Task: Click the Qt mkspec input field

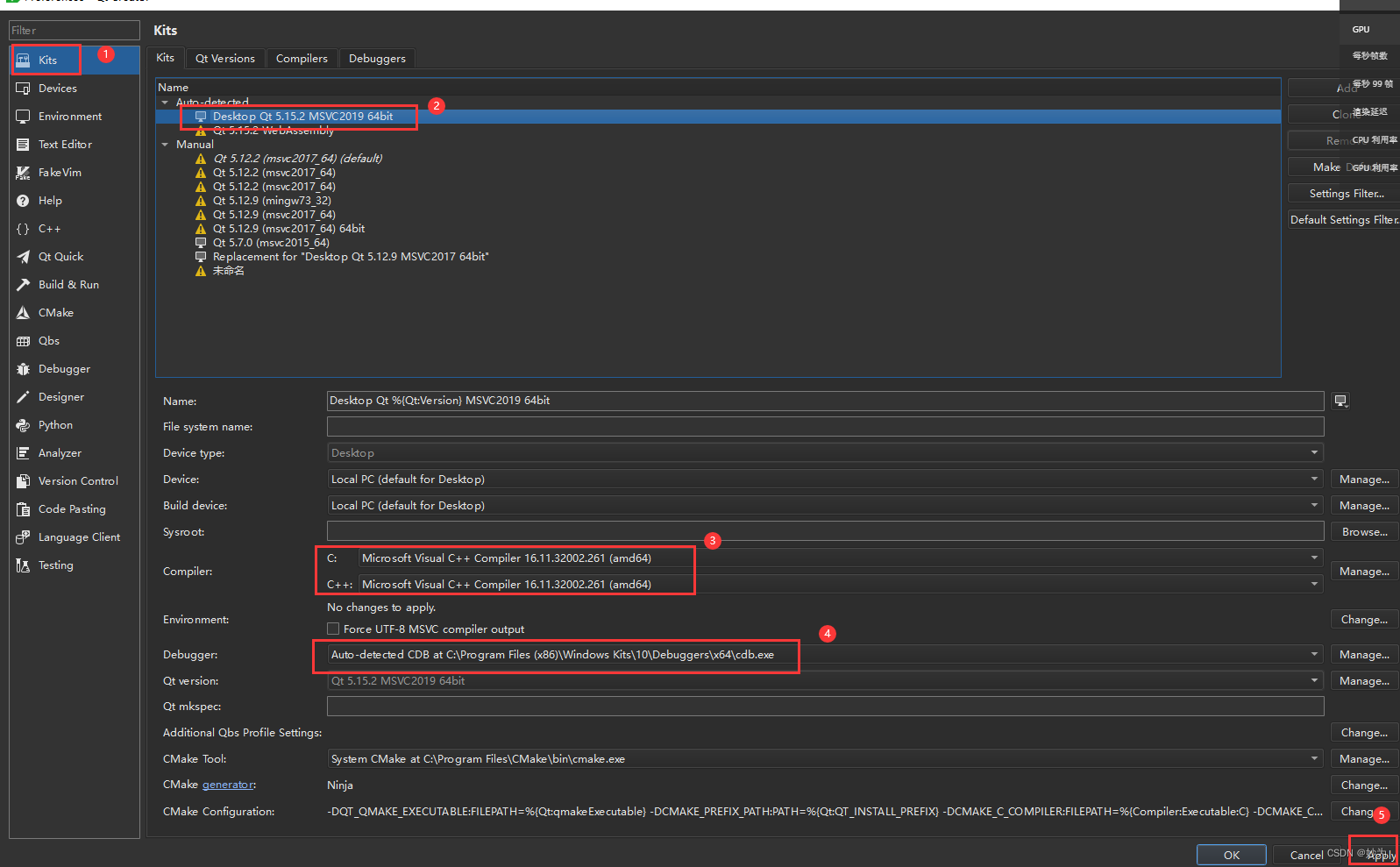Action: [x=825, y=707]
